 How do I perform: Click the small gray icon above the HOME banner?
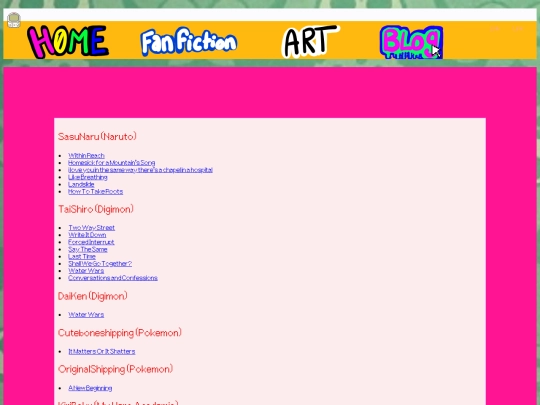[x=14, y=20]
